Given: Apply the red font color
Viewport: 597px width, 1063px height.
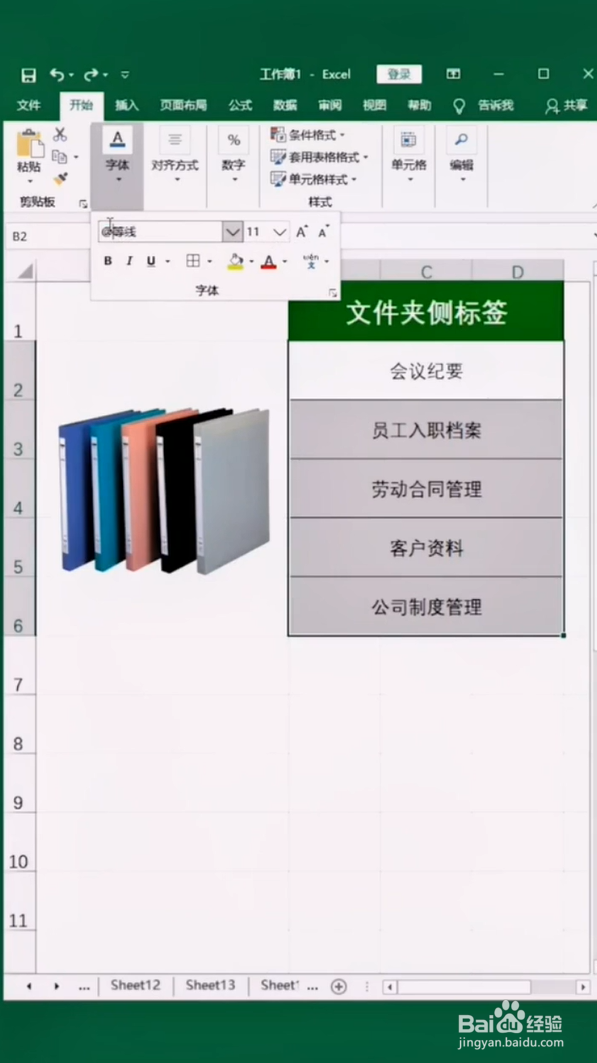Looking at the screenshot, I should coord(269,262).
